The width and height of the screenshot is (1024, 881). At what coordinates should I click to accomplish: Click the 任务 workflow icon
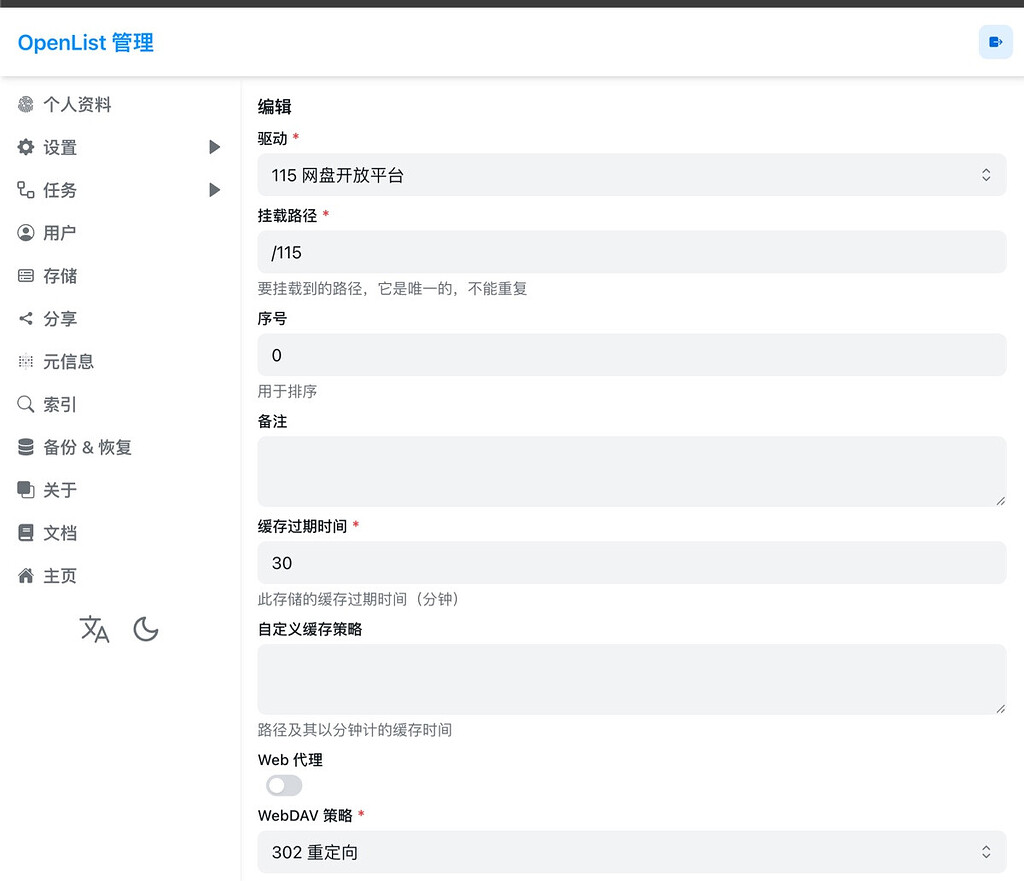[x=25, y=190]
